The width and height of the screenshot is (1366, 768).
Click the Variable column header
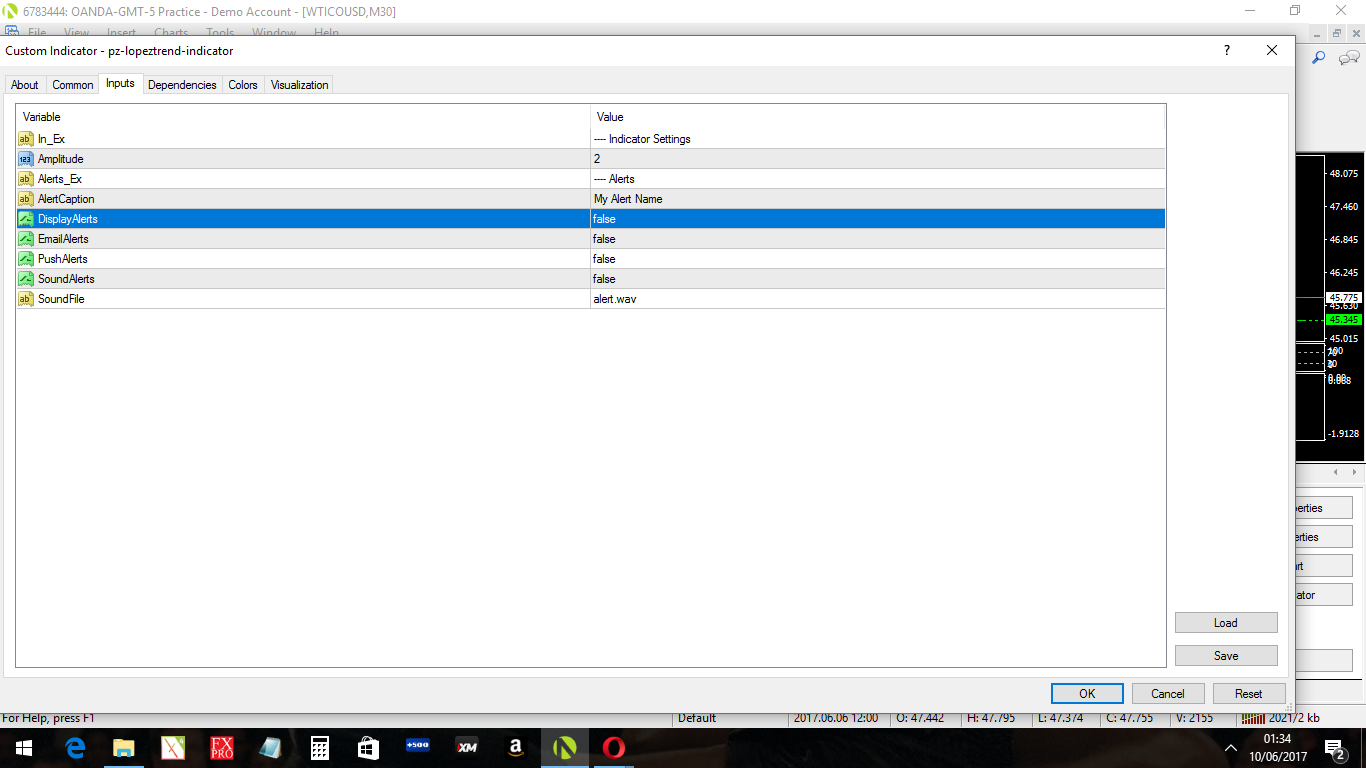[304, 117]
